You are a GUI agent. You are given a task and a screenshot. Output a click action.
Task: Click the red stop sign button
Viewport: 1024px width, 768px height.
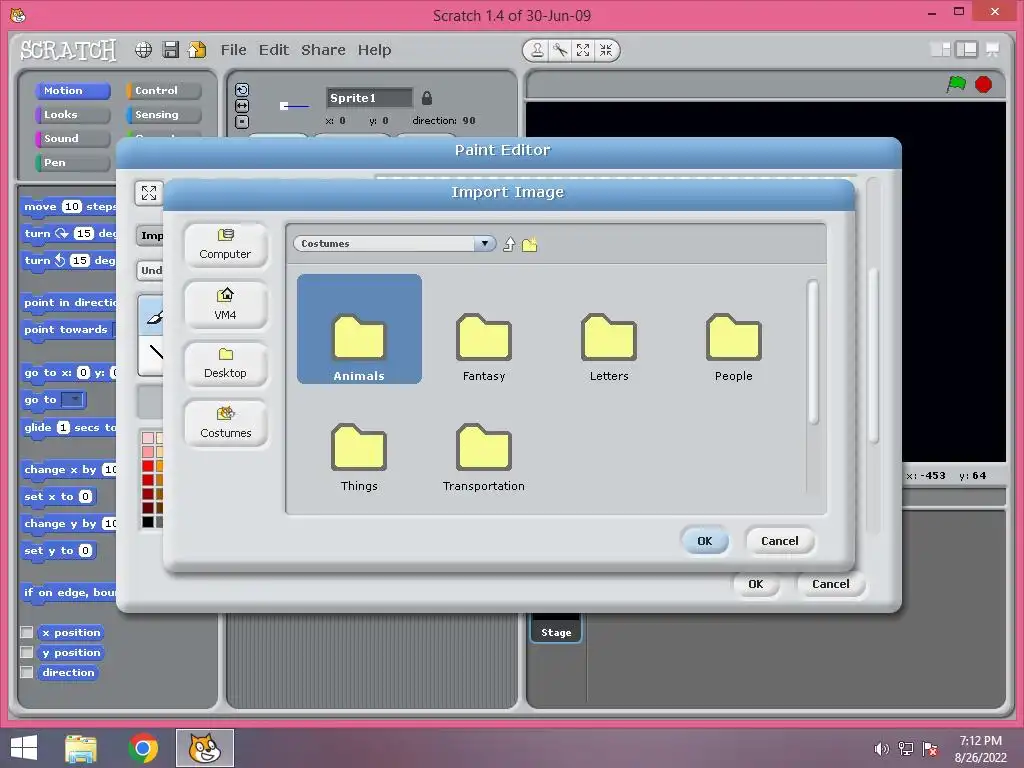tap(984, 84)
